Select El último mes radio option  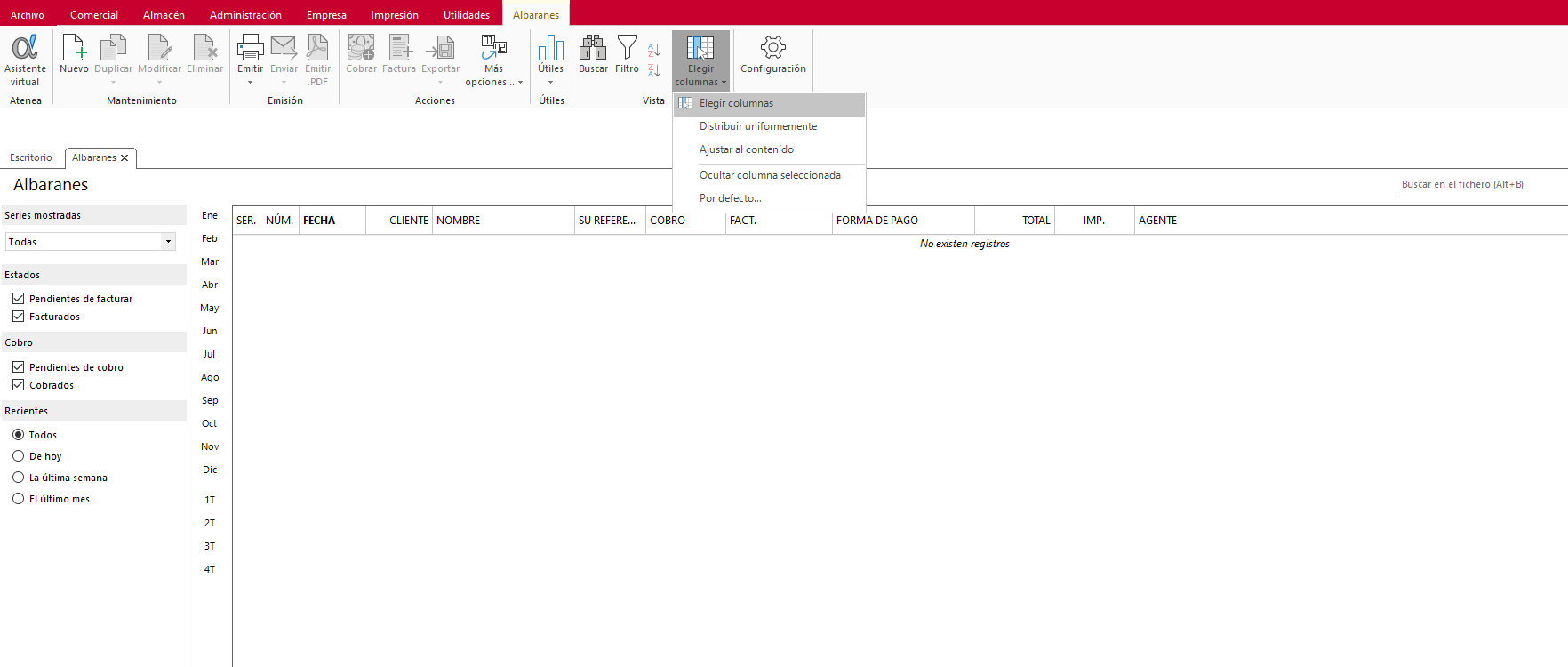coord(18,499)
